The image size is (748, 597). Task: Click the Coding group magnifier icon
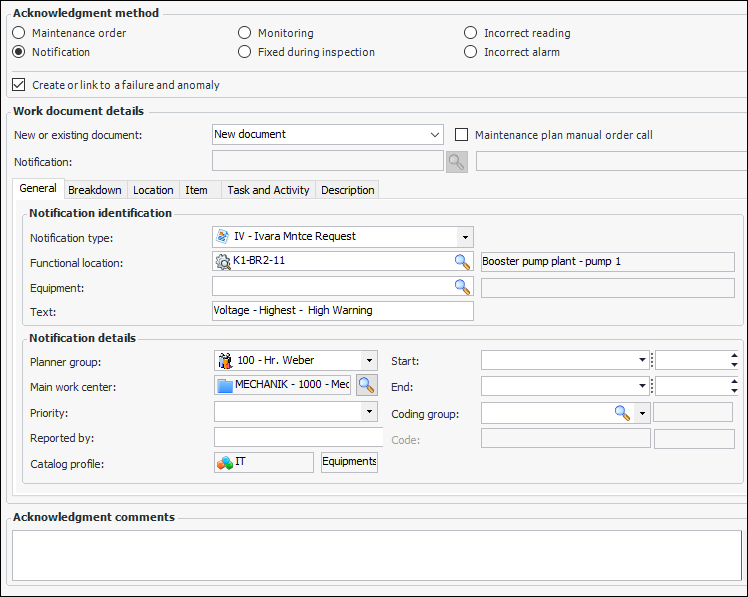[622, 412]
